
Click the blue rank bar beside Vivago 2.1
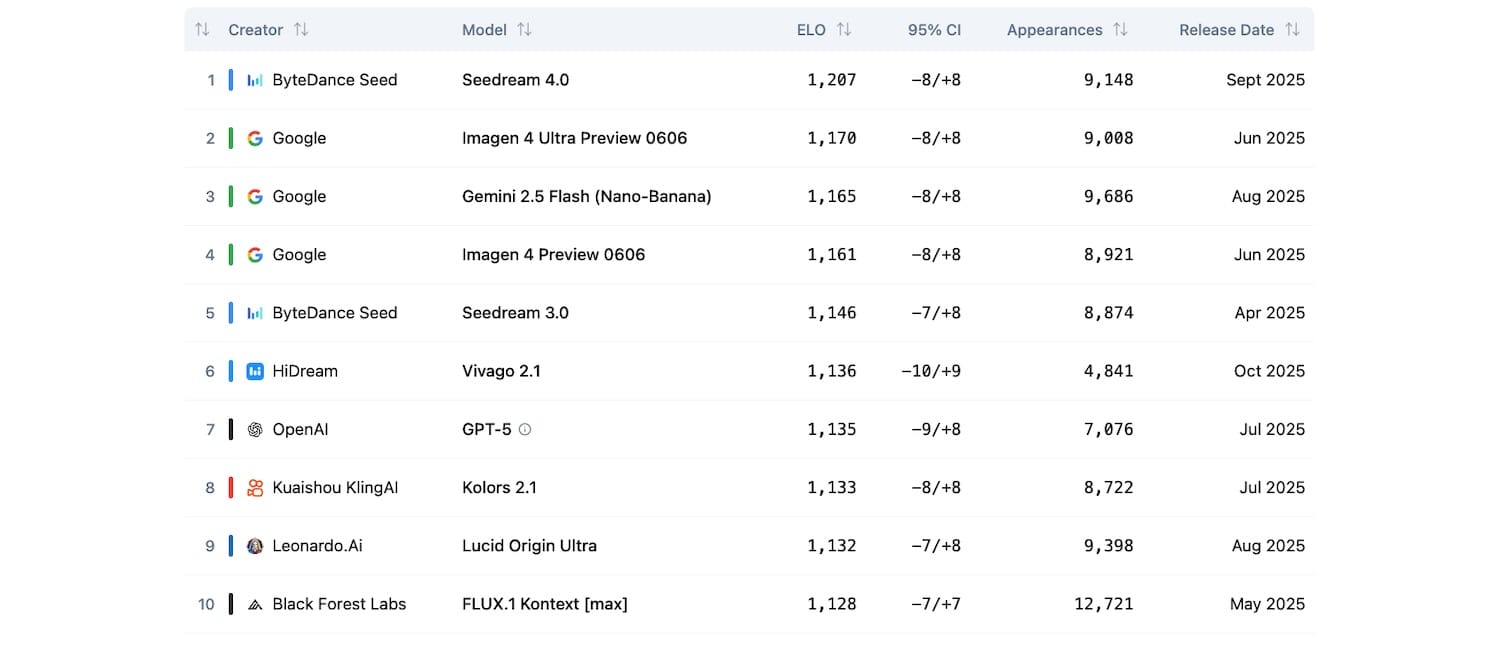point(232,371)
